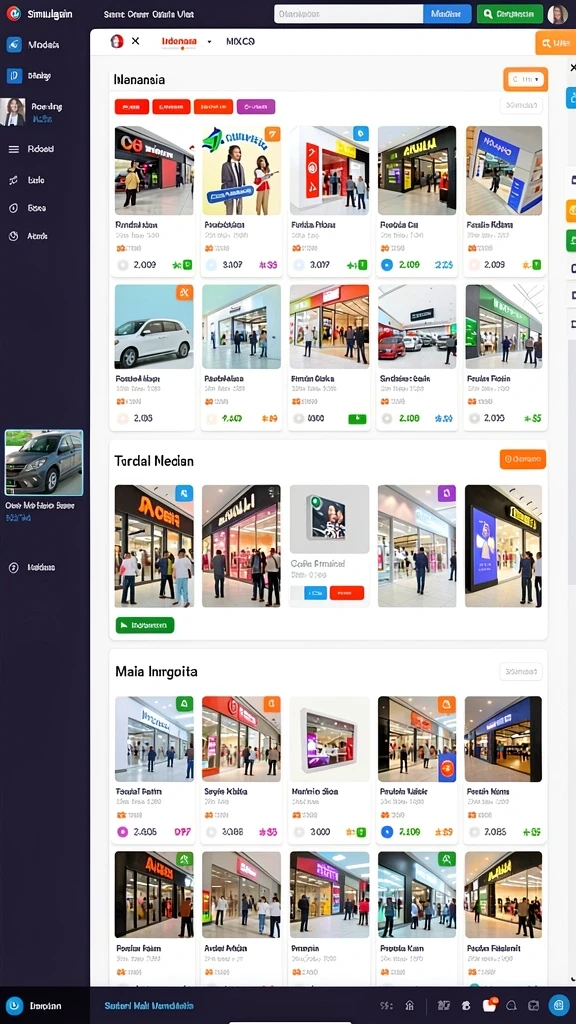Screen dimensions: 576x1024
Task: Click the gray outlined button under the orange dropdown
Action: click(x=521, y=105)
